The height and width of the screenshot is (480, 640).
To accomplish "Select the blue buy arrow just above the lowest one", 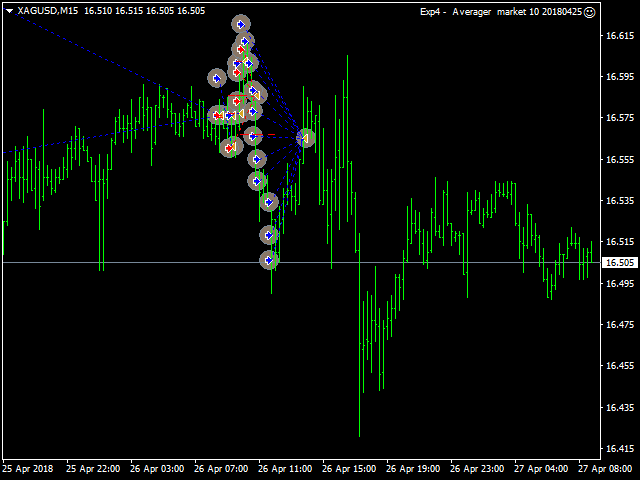I will coord(269,235).
